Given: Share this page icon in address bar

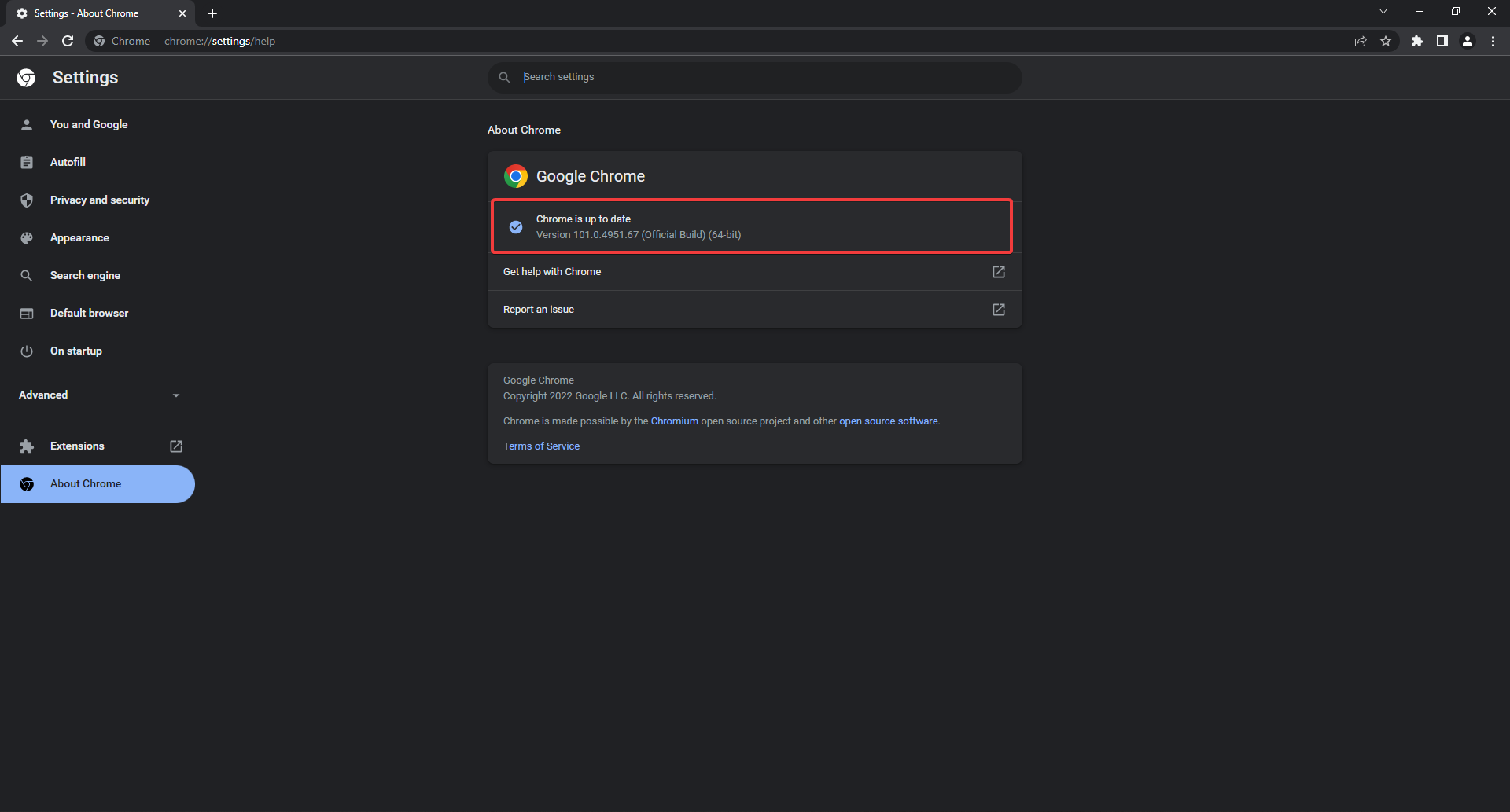Looking at the screenshot, I should point(1361,41).
